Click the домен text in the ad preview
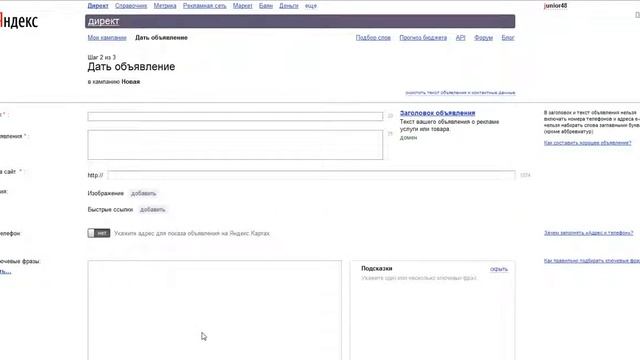The height and width of the screenshot is (360, 640). click(x=408, y=138)
